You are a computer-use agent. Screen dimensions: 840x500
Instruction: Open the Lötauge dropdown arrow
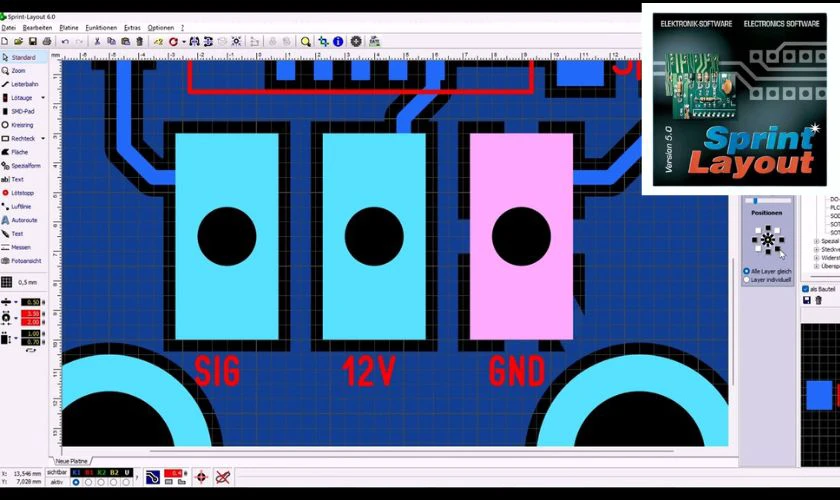(42, 98)
